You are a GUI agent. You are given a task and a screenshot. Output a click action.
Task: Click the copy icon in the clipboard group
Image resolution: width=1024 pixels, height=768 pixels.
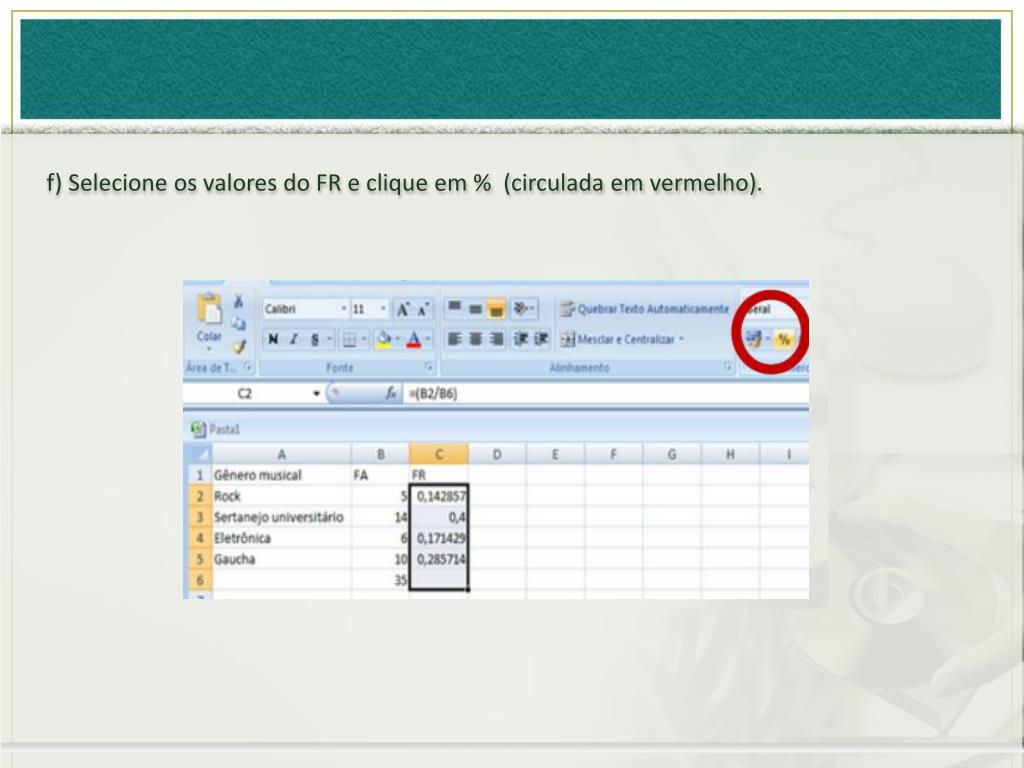(239, 323)
